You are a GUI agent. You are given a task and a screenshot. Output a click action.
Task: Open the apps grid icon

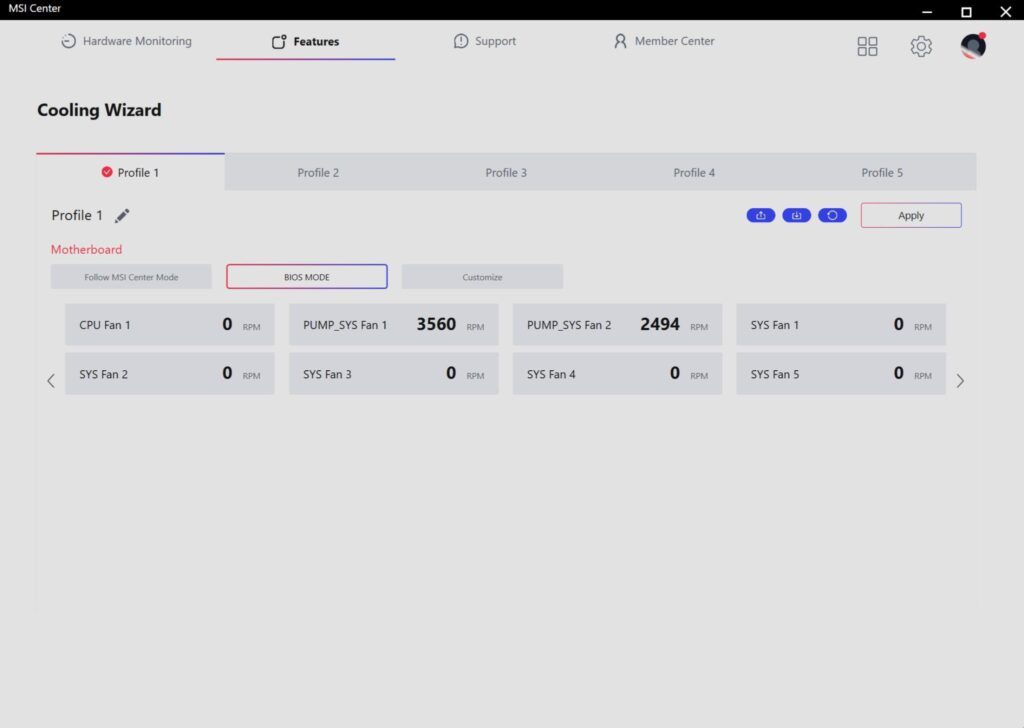[x=867, y=46]
